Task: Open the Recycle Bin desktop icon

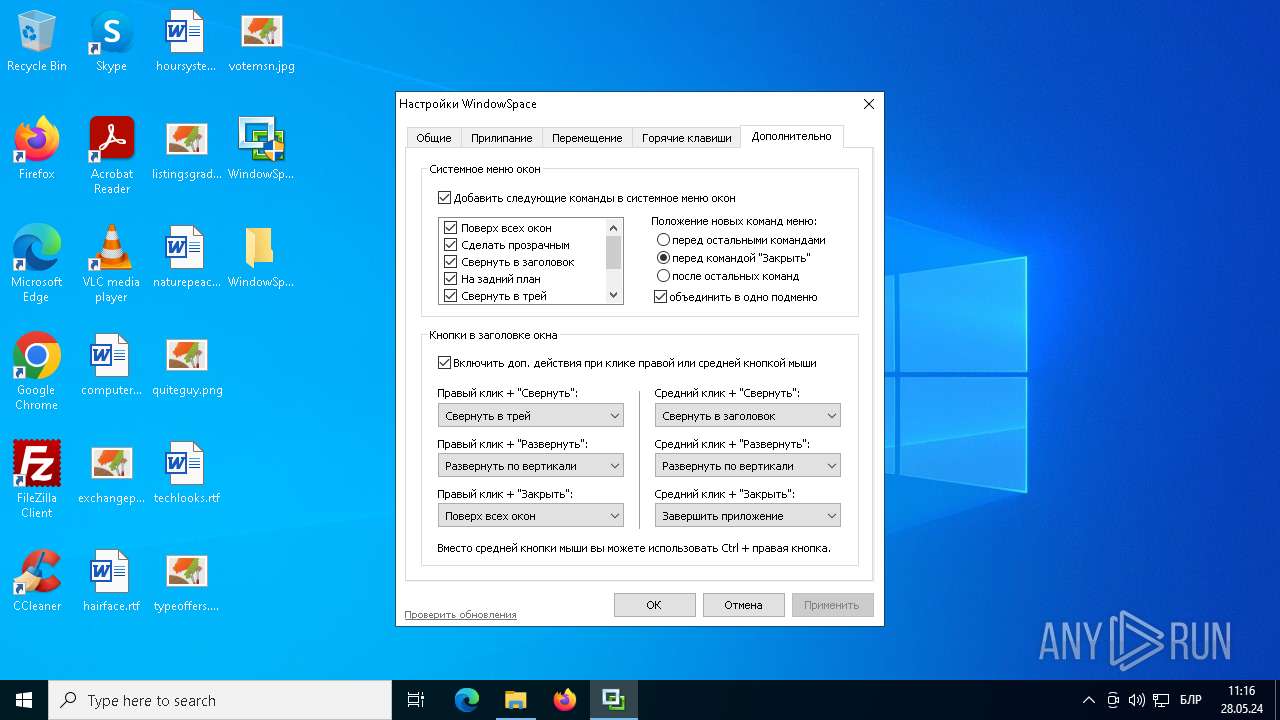Action: pos(37,42)
